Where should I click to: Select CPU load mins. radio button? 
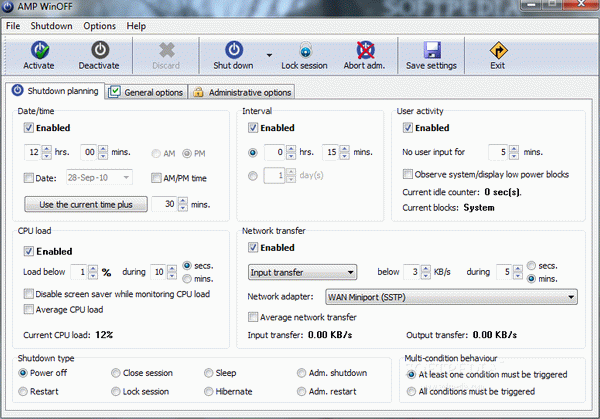[187, 279]
